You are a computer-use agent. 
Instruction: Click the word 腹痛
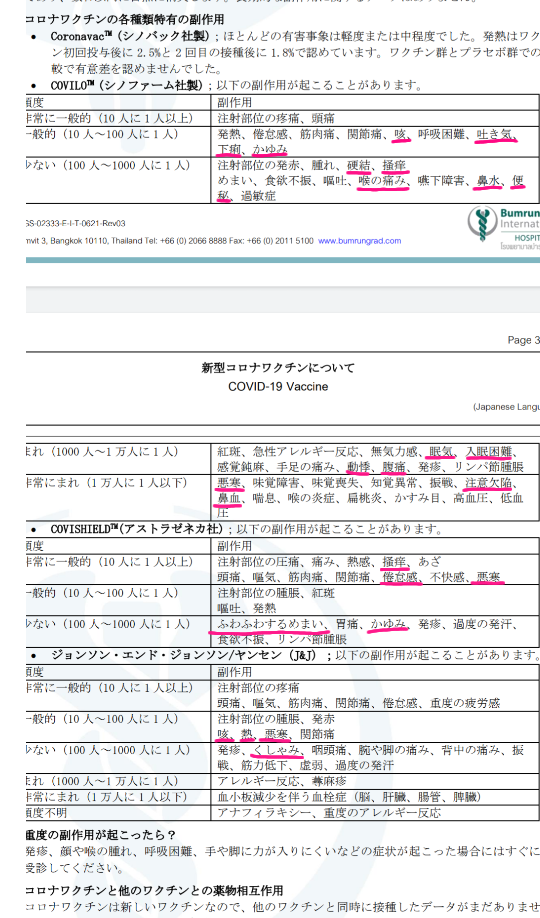pyautogui.click(x=394, y=467)
